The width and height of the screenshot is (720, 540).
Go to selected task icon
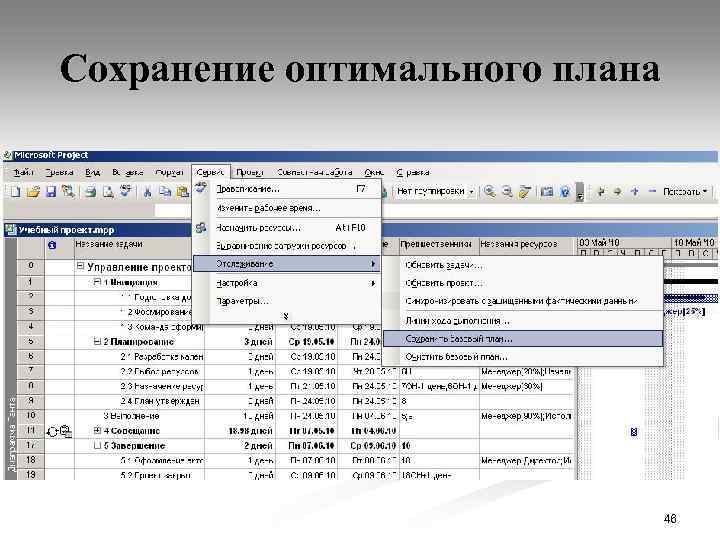point(524,191)
